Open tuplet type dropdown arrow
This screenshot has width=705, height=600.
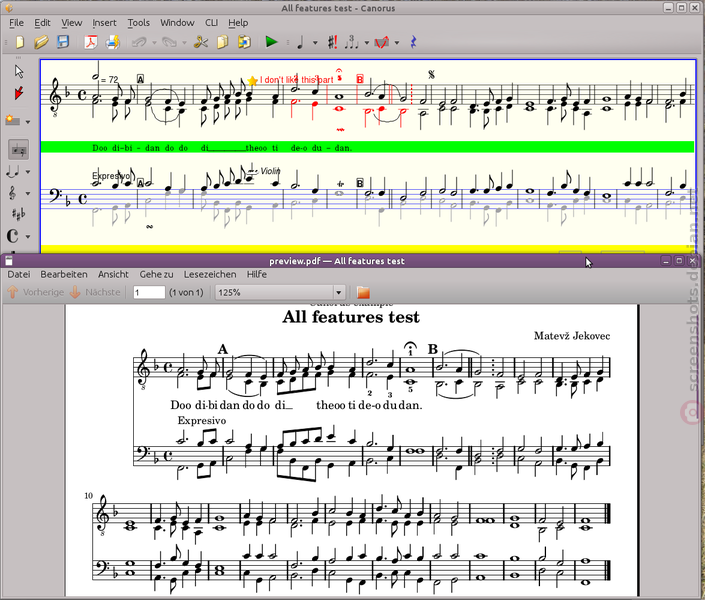366,43
